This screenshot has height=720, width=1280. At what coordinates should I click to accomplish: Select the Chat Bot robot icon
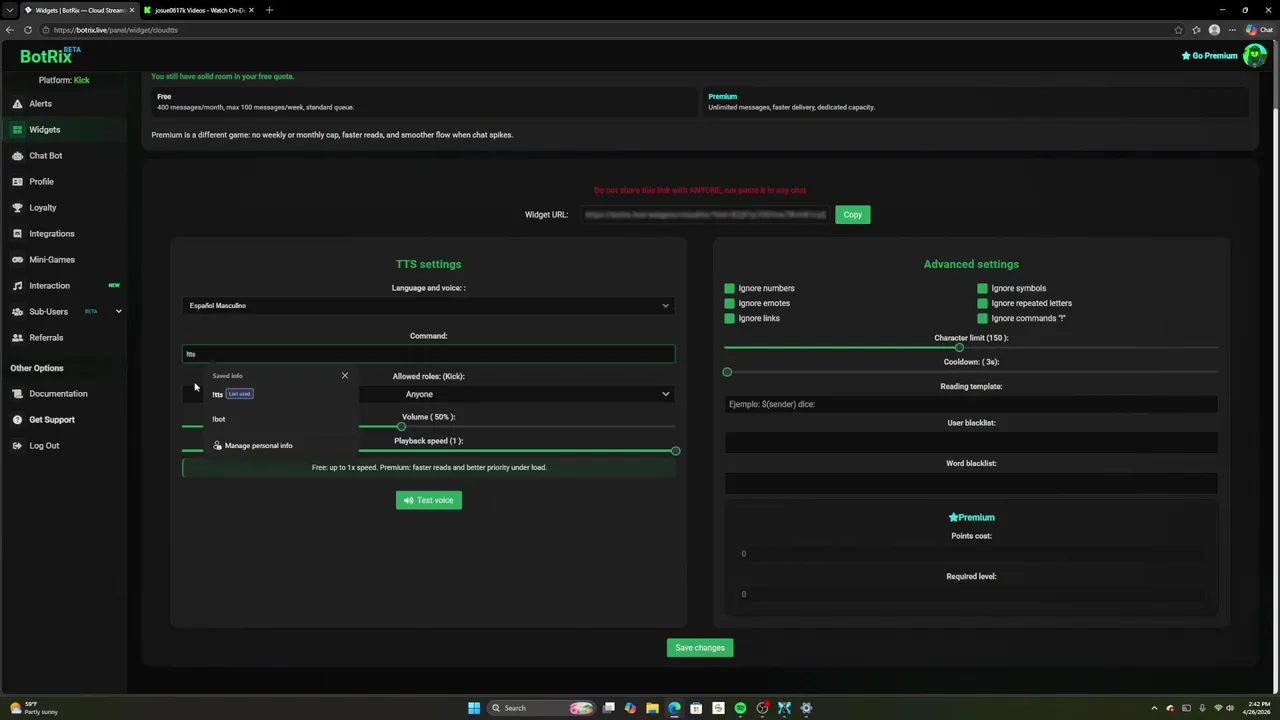point(17,156)
